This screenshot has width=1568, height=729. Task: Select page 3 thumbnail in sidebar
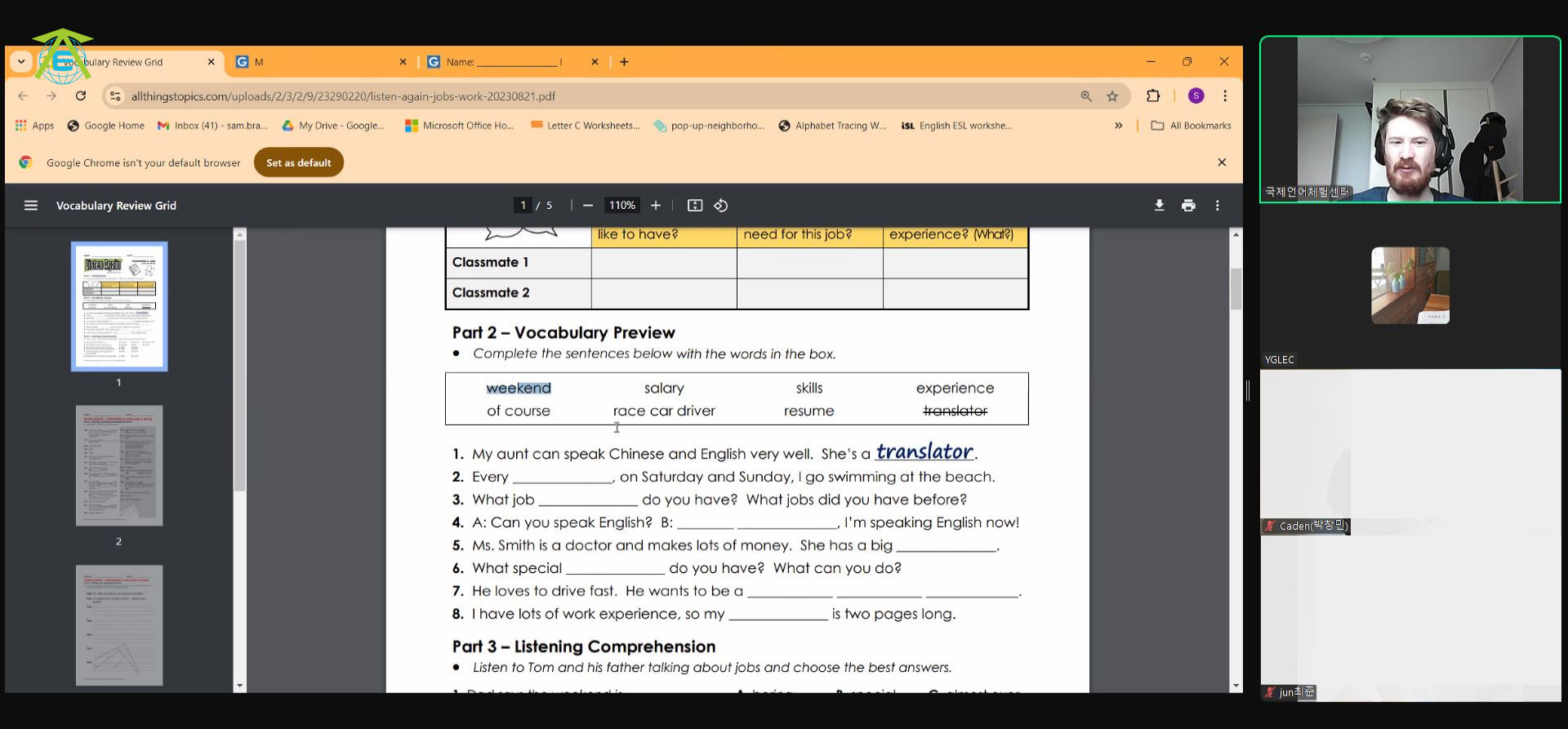coord(119,625)
